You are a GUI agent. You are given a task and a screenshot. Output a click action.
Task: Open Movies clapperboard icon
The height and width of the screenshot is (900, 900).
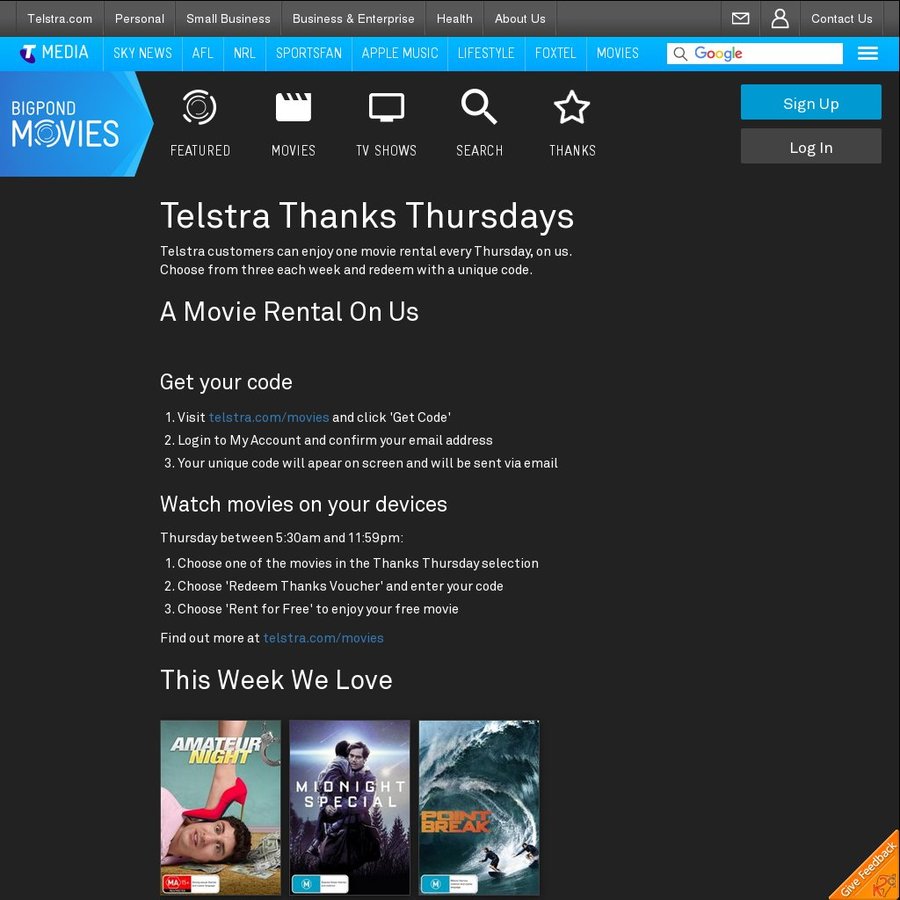[293, 107]
